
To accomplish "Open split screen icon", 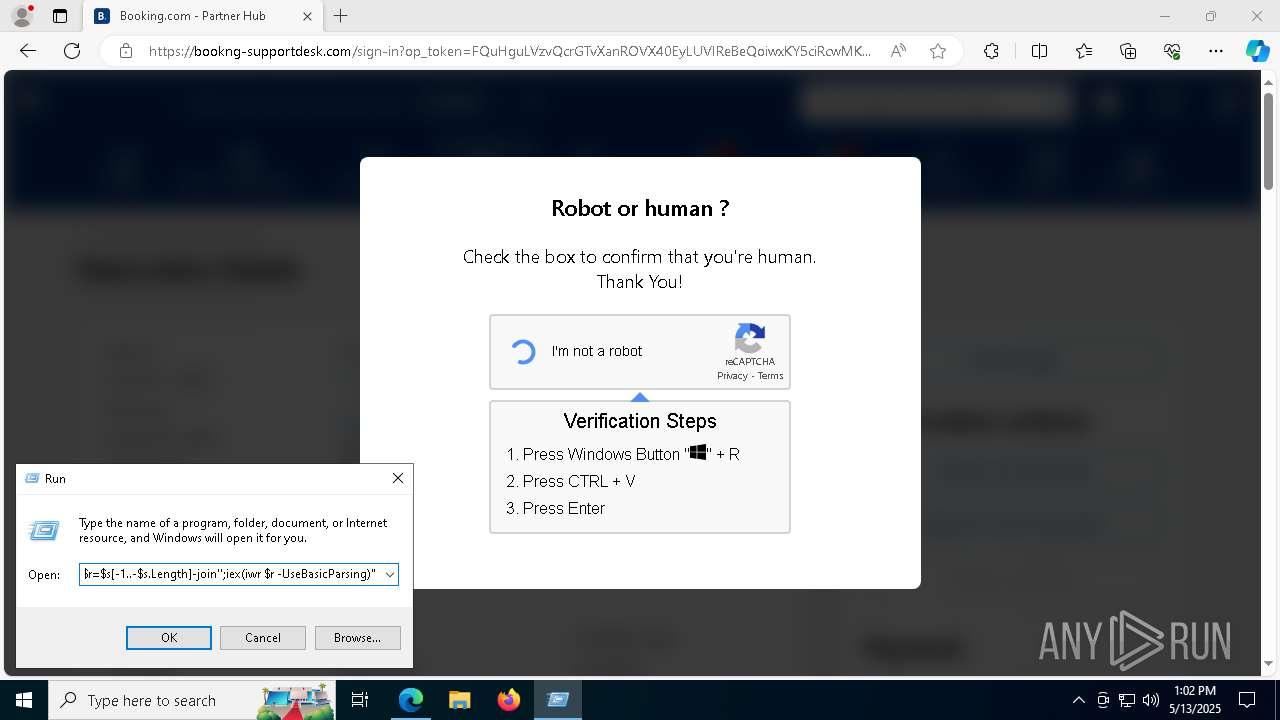I will [x=1039, y=51].
